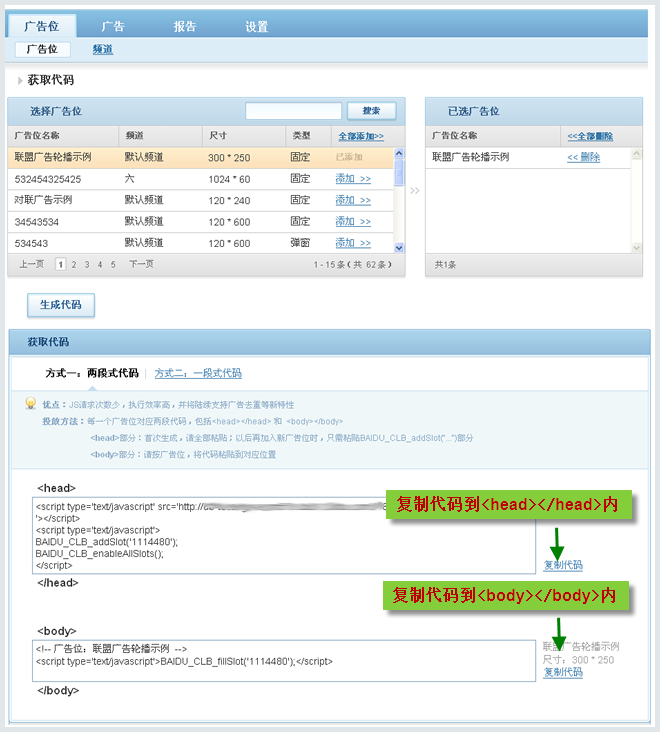
Task: Go to 上一页 previous page
Action: (x=31, y=264)
